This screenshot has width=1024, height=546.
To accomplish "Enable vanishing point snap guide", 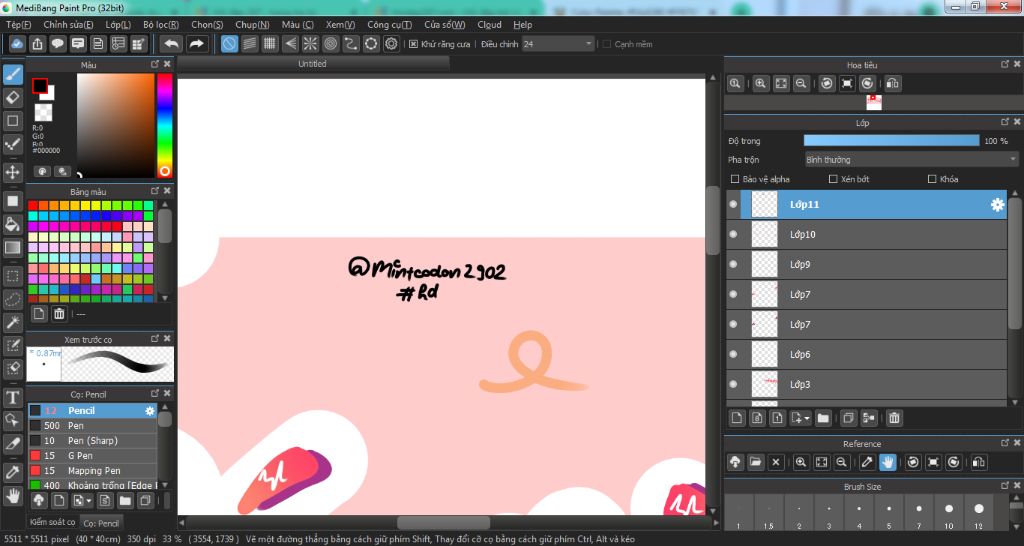I will [x=290, y=44].
